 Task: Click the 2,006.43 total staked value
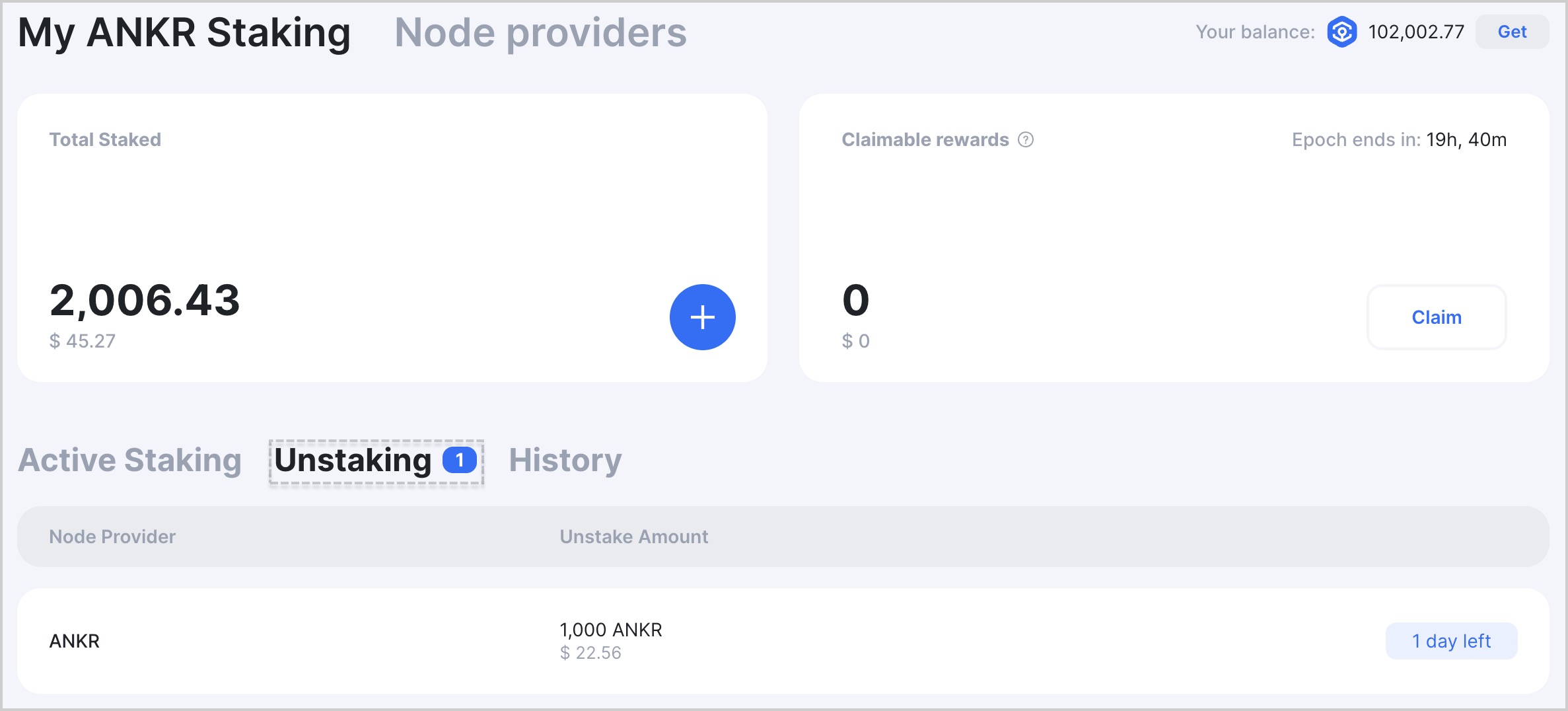click(x=145, y=301)
